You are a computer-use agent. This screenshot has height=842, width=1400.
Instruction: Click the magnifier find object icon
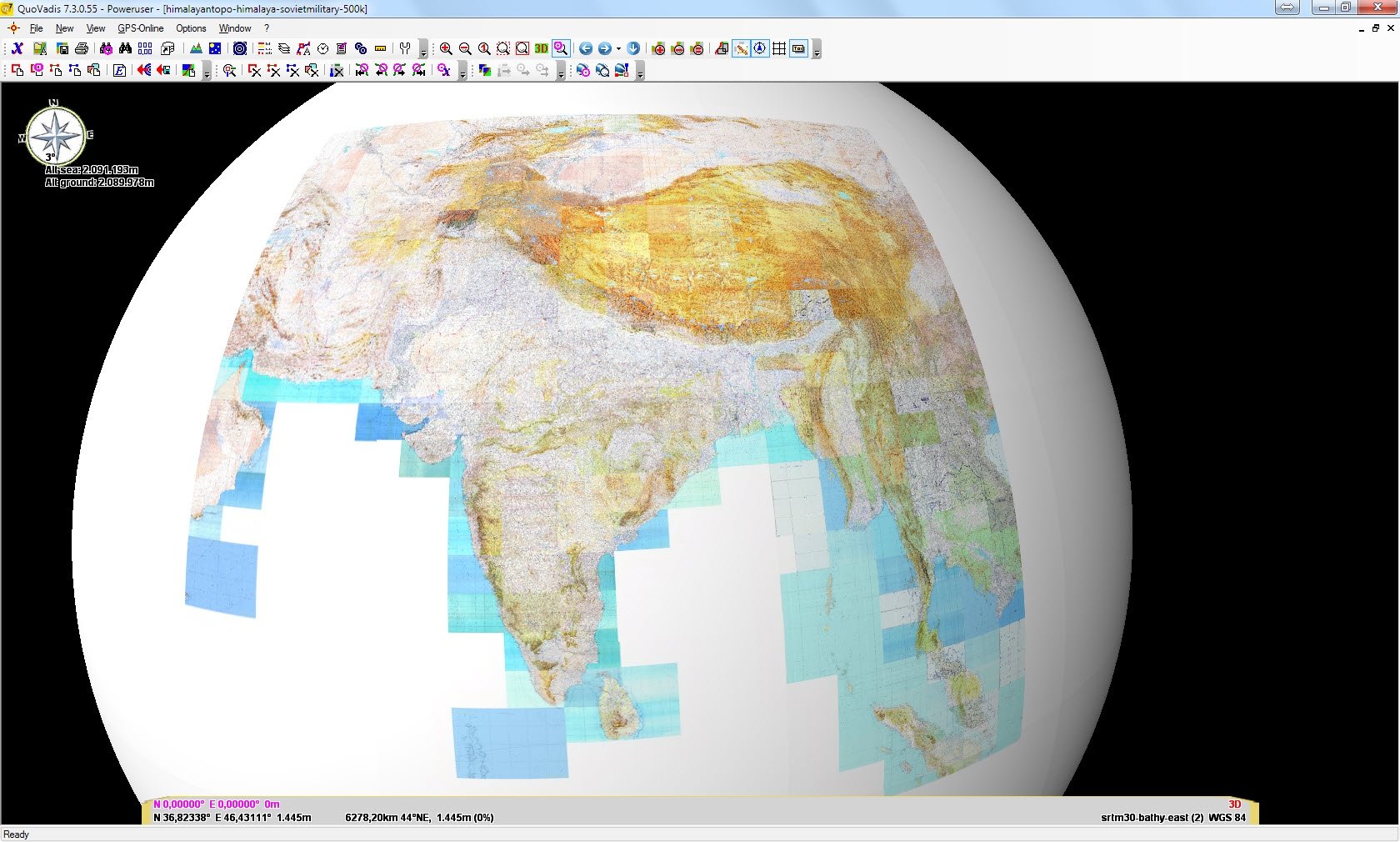click(x=229, y=70)
